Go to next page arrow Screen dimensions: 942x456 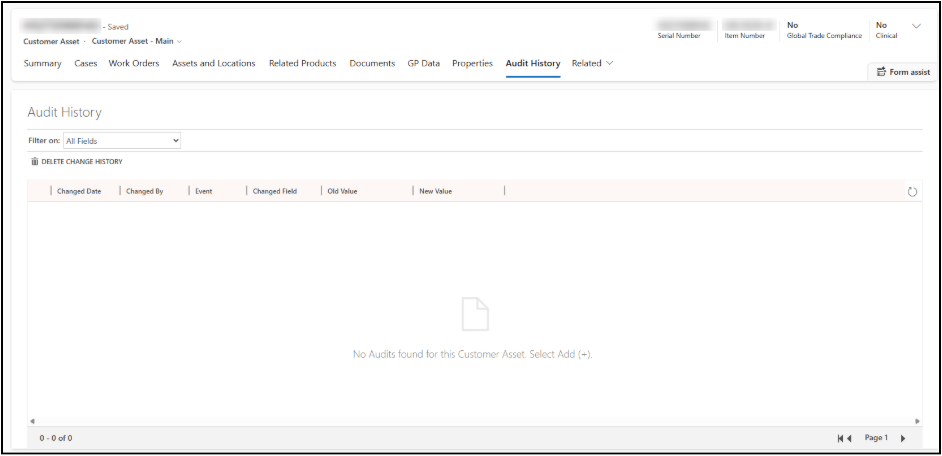pyautogui.click(x=903, y=438)
